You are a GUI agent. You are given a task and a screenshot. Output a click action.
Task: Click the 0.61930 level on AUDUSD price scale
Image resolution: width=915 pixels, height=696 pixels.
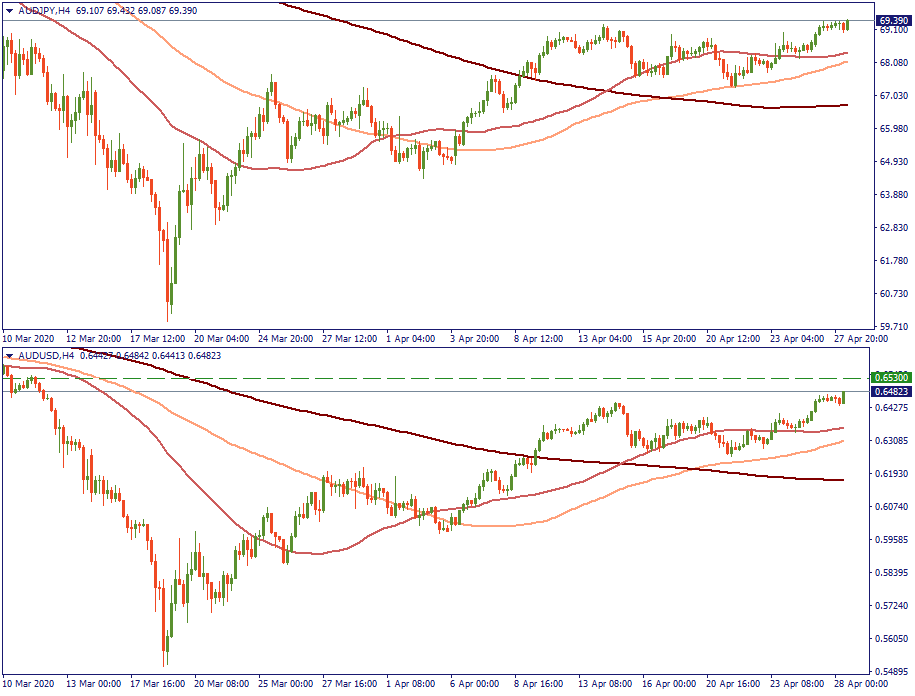coord(892,474)
